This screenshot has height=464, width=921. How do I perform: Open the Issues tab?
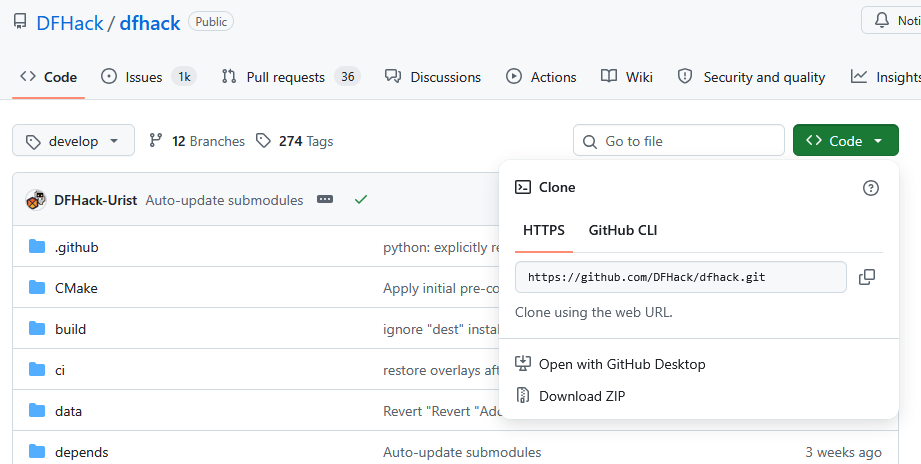pos(149,77)
